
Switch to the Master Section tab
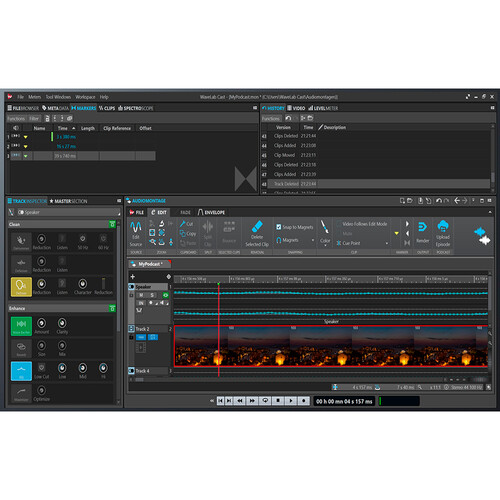pos(68,201)
